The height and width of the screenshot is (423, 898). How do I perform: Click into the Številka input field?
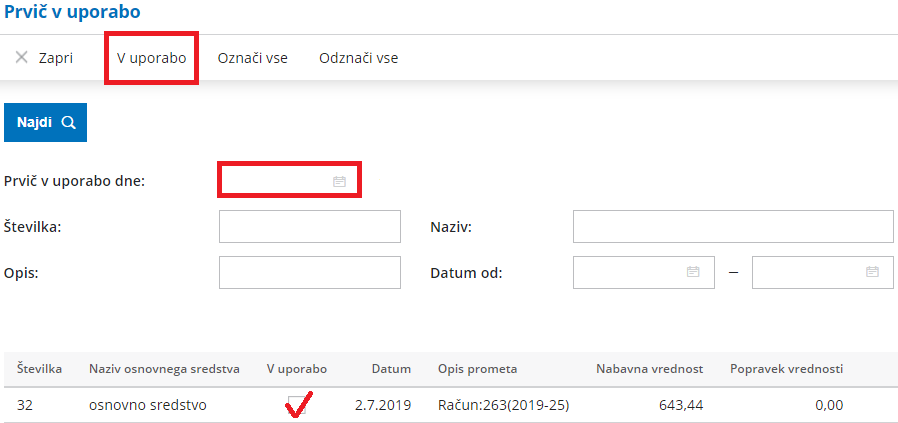point(310,227)
